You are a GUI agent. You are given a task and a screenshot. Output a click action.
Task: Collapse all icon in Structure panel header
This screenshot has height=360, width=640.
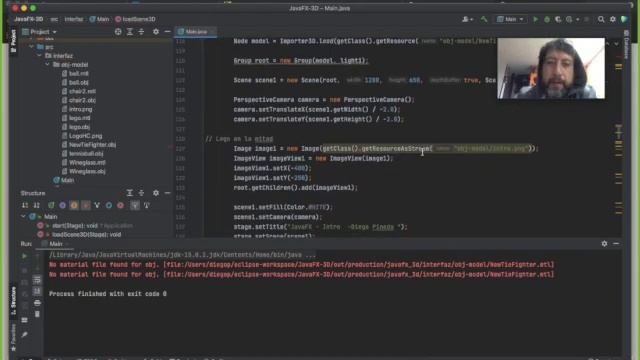coord(141,193)
